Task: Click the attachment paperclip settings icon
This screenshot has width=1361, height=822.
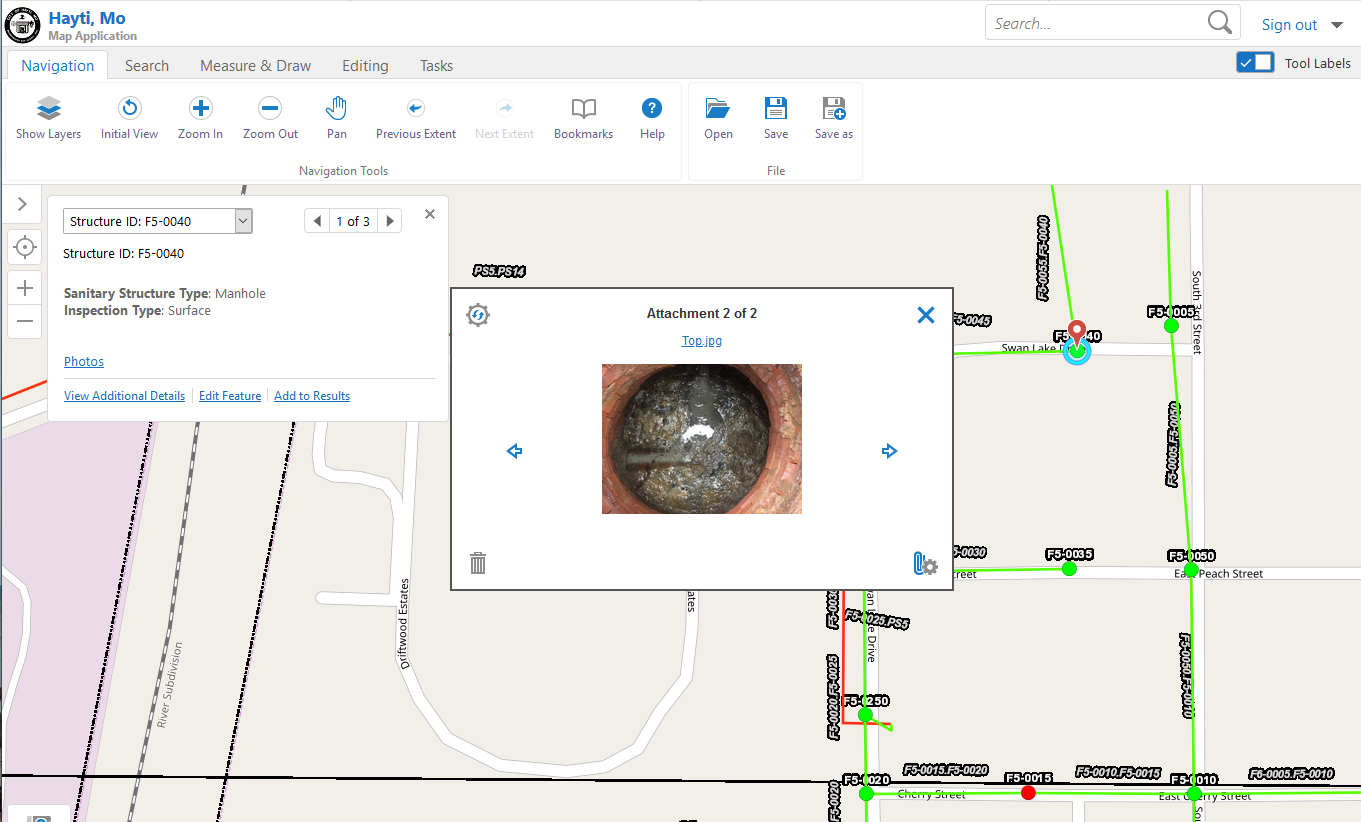Action: (925, 564)
